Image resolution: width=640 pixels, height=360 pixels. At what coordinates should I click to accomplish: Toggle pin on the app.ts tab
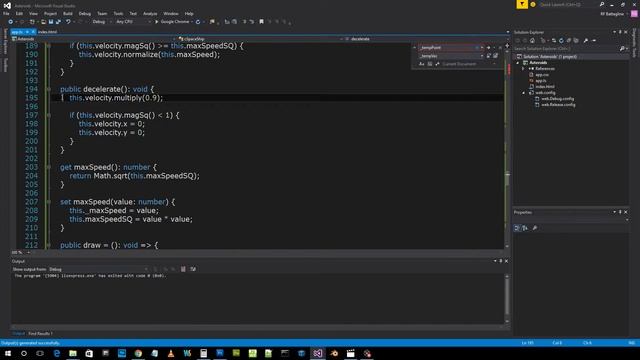pos(27,32)
